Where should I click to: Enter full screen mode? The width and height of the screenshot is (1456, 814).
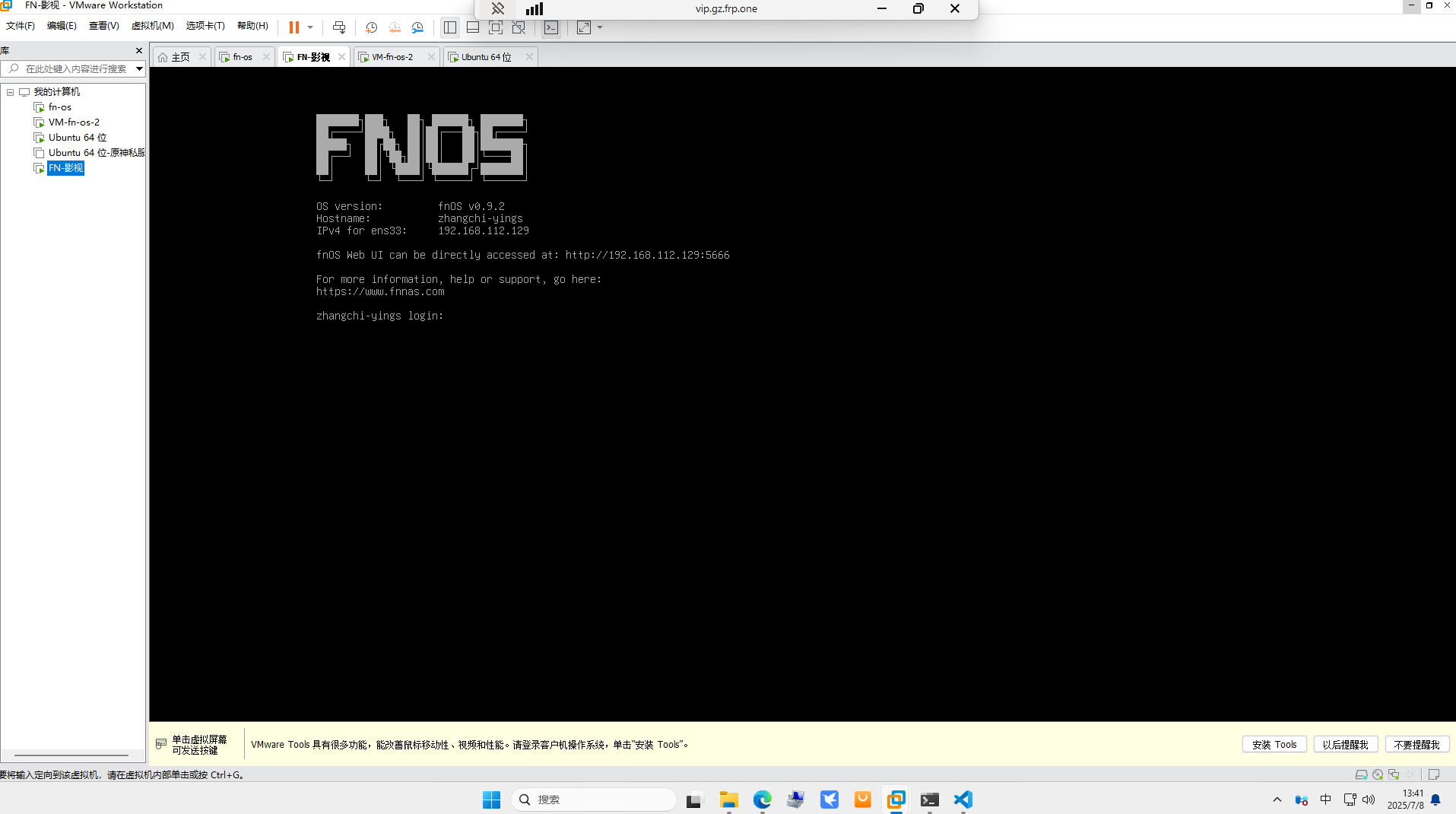tap(496, 27)
